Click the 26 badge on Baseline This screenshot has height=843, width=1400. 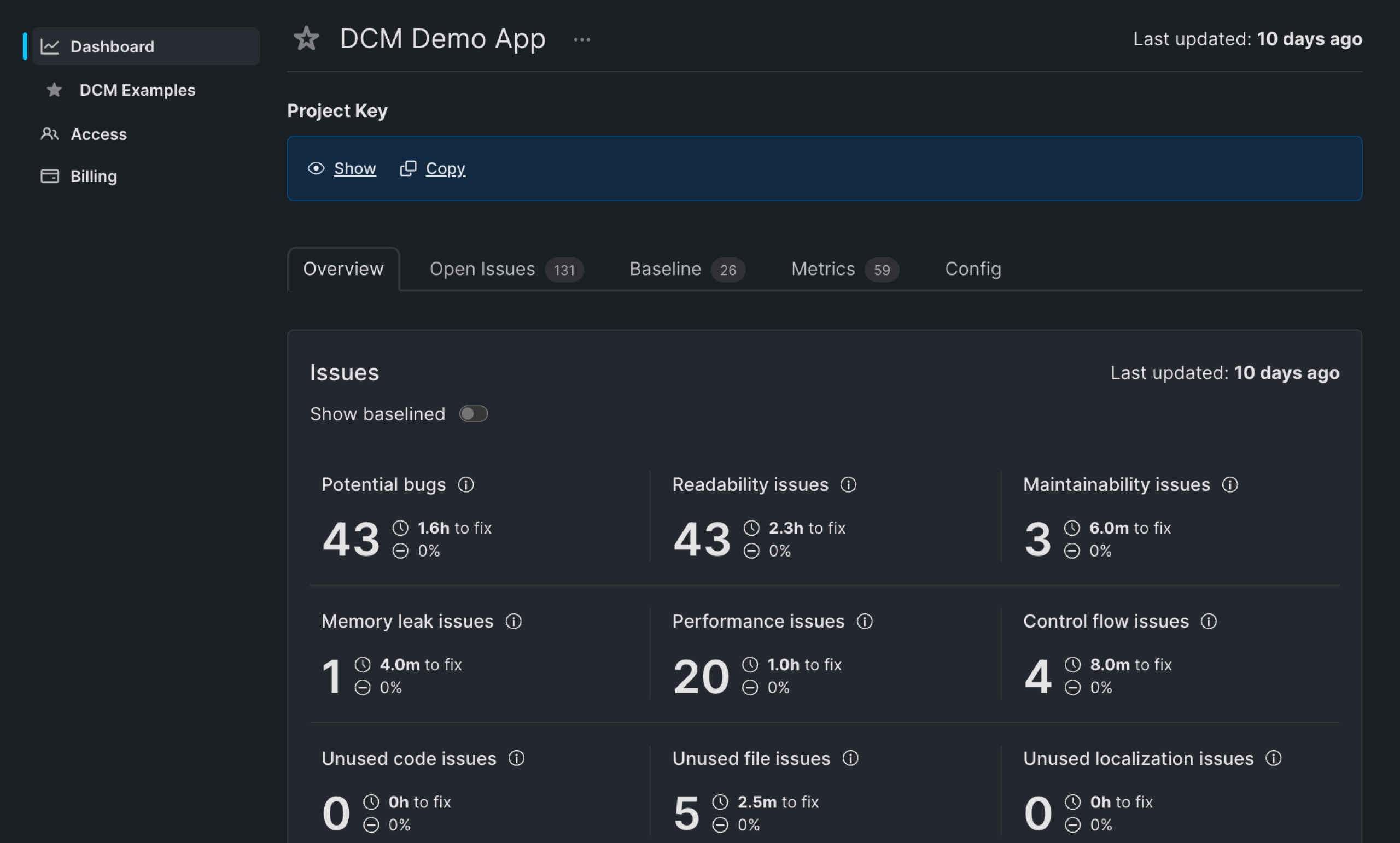point(728,270)
